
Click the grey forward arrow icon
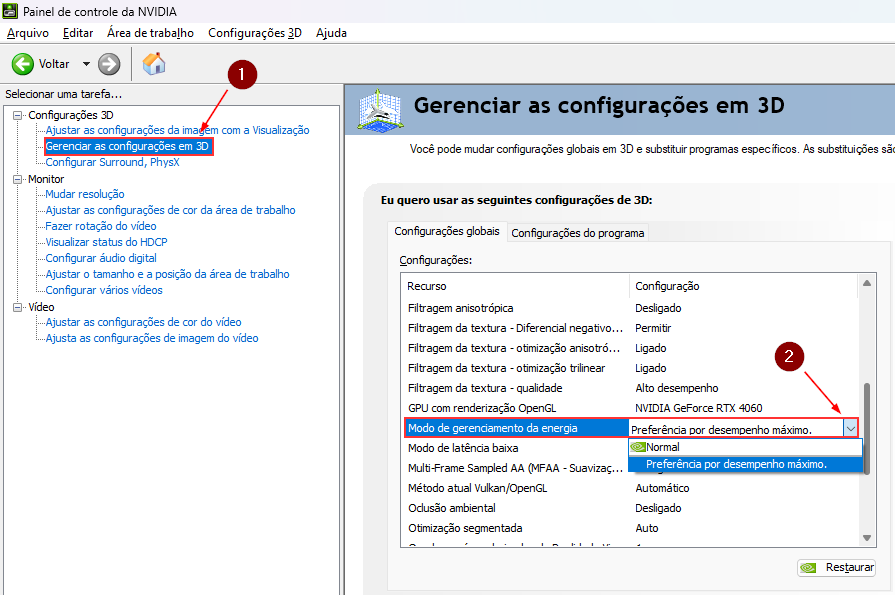tap(109, 64)
